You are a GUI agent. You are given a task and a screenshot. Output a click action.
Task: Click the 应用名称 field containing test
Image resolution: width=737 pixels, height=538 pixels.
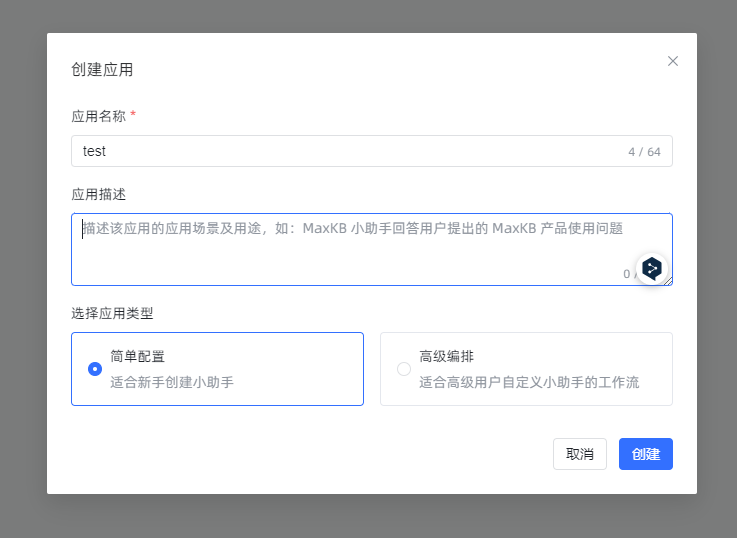(x=340, y=151)
